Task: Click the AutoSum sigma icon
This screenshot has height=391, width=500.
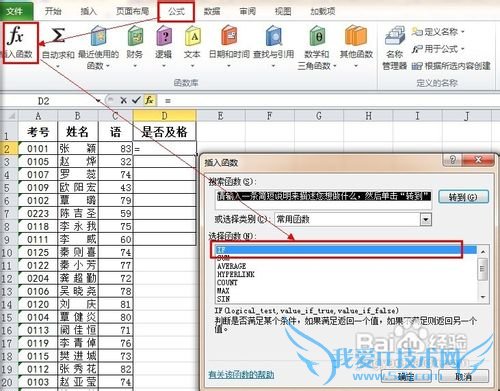Action: coord(58,36)
